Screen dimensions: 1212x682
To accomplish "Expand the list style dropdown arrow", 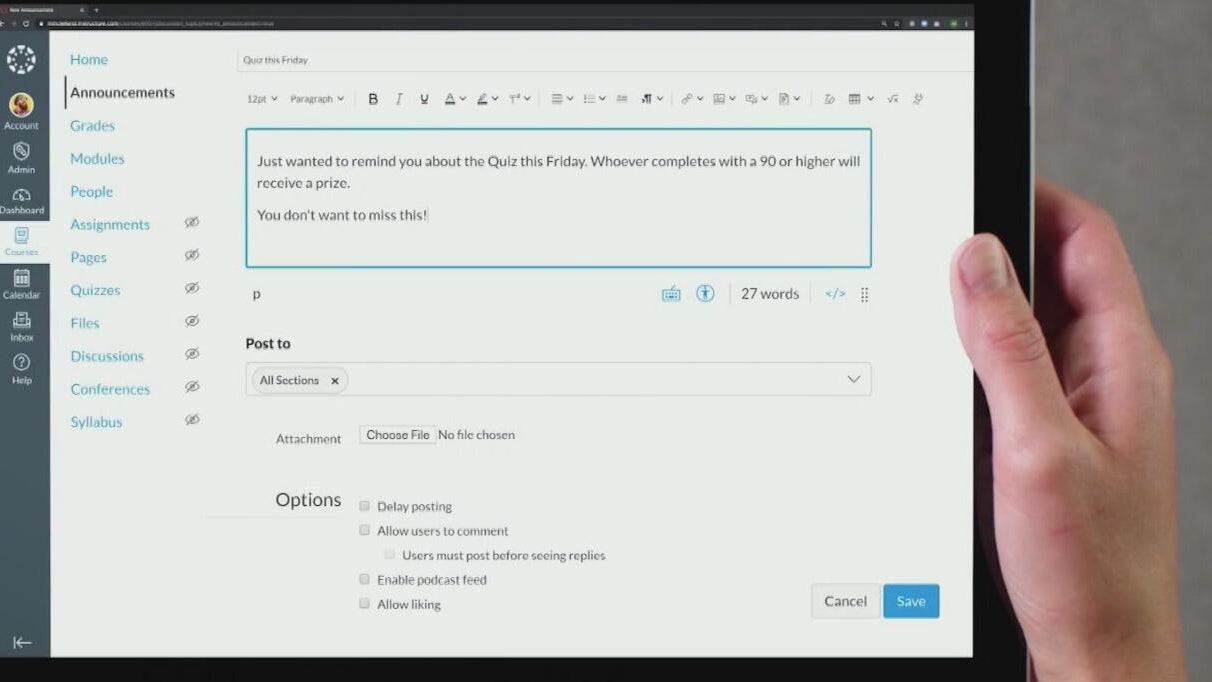I will pyautogui.click(x=602, y=99).
